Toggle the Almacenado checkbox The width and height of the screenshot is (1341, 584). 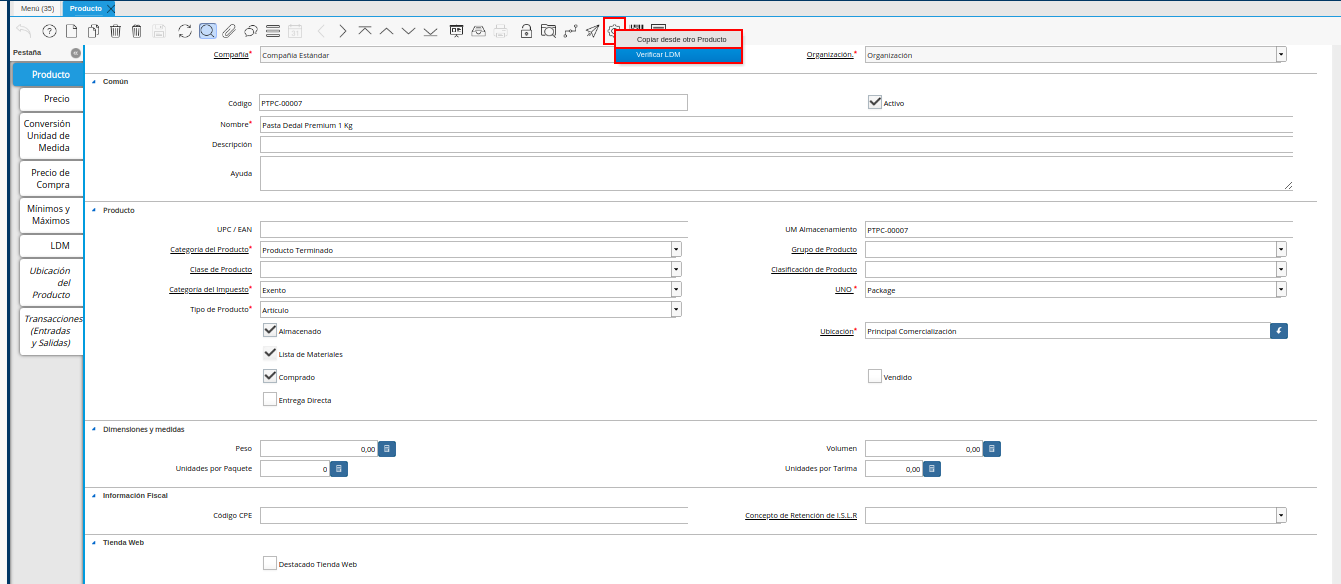[270, 330]
